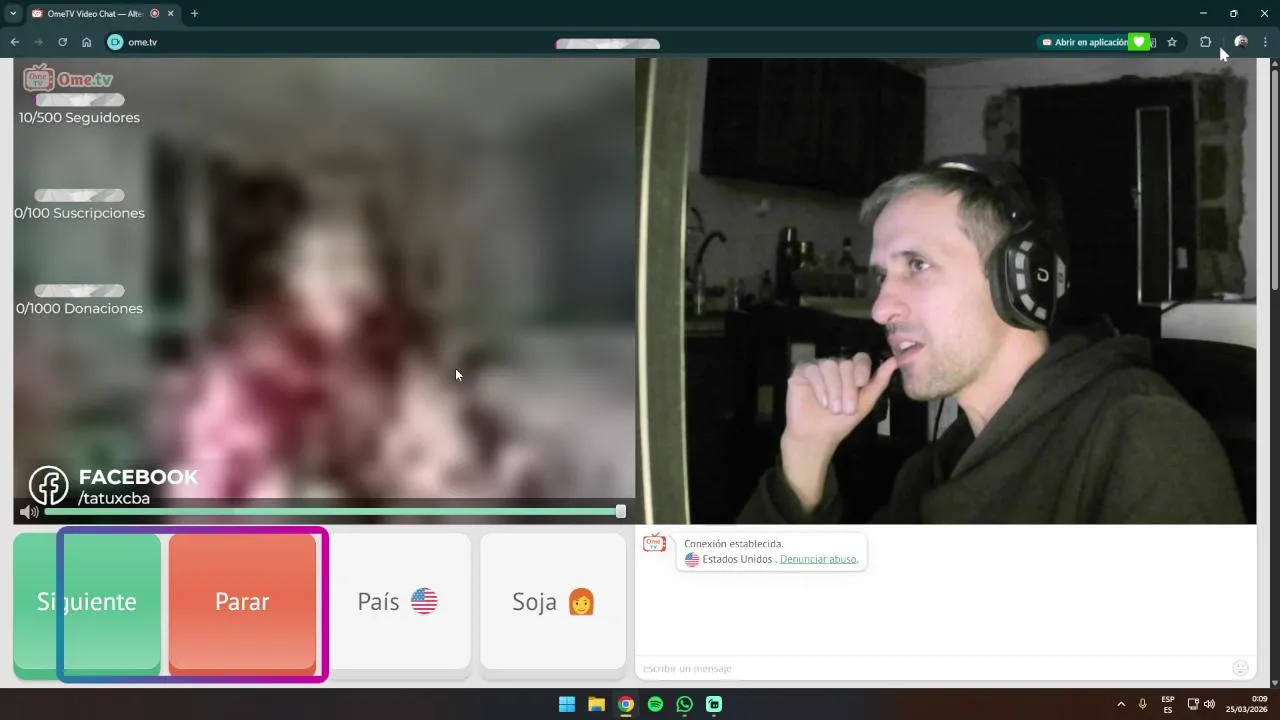Click the 10/500 Seguidores text
The image size is (1280, 720).
coord(79,117)
